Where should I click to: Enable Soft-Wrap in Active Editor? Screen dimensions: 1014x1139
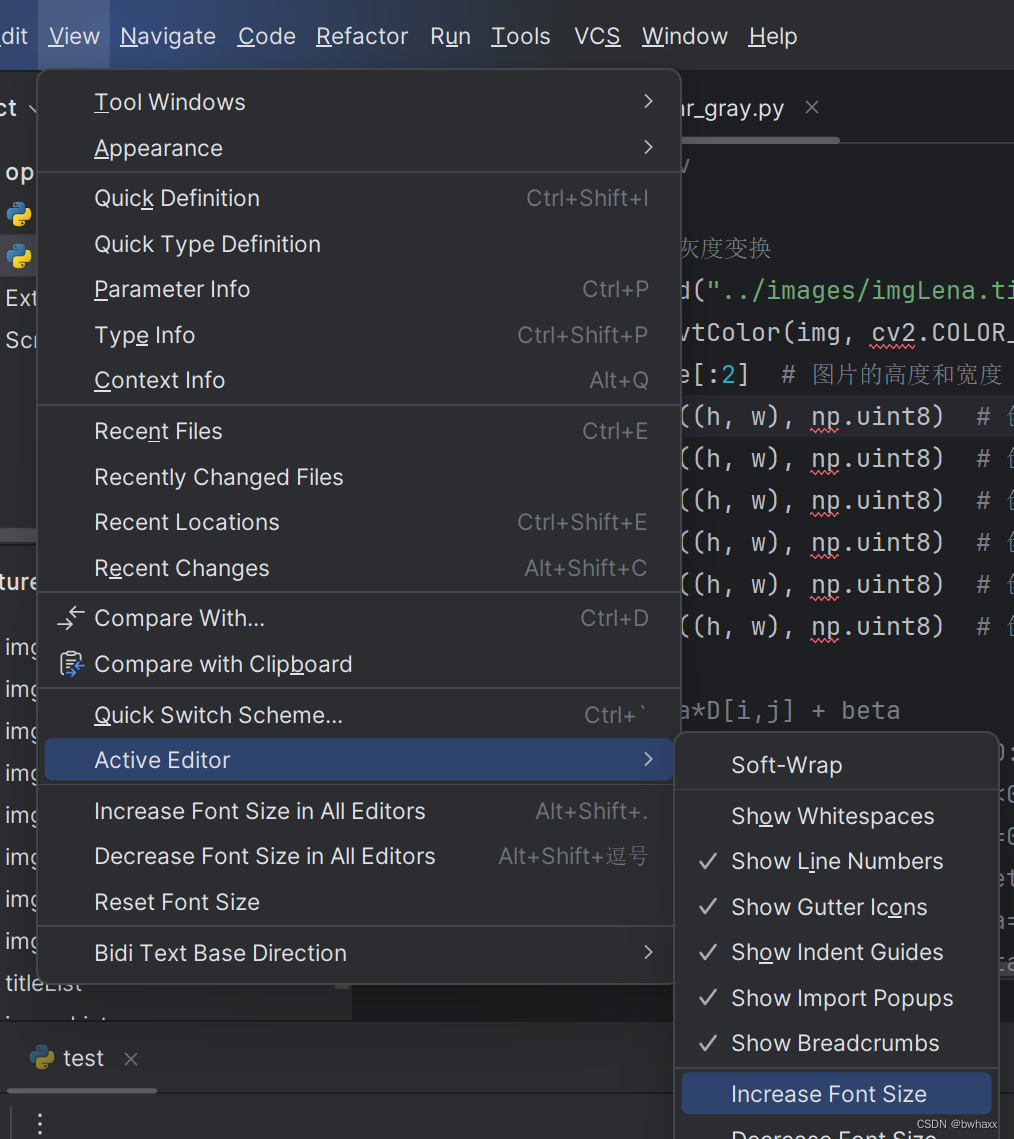786,765
